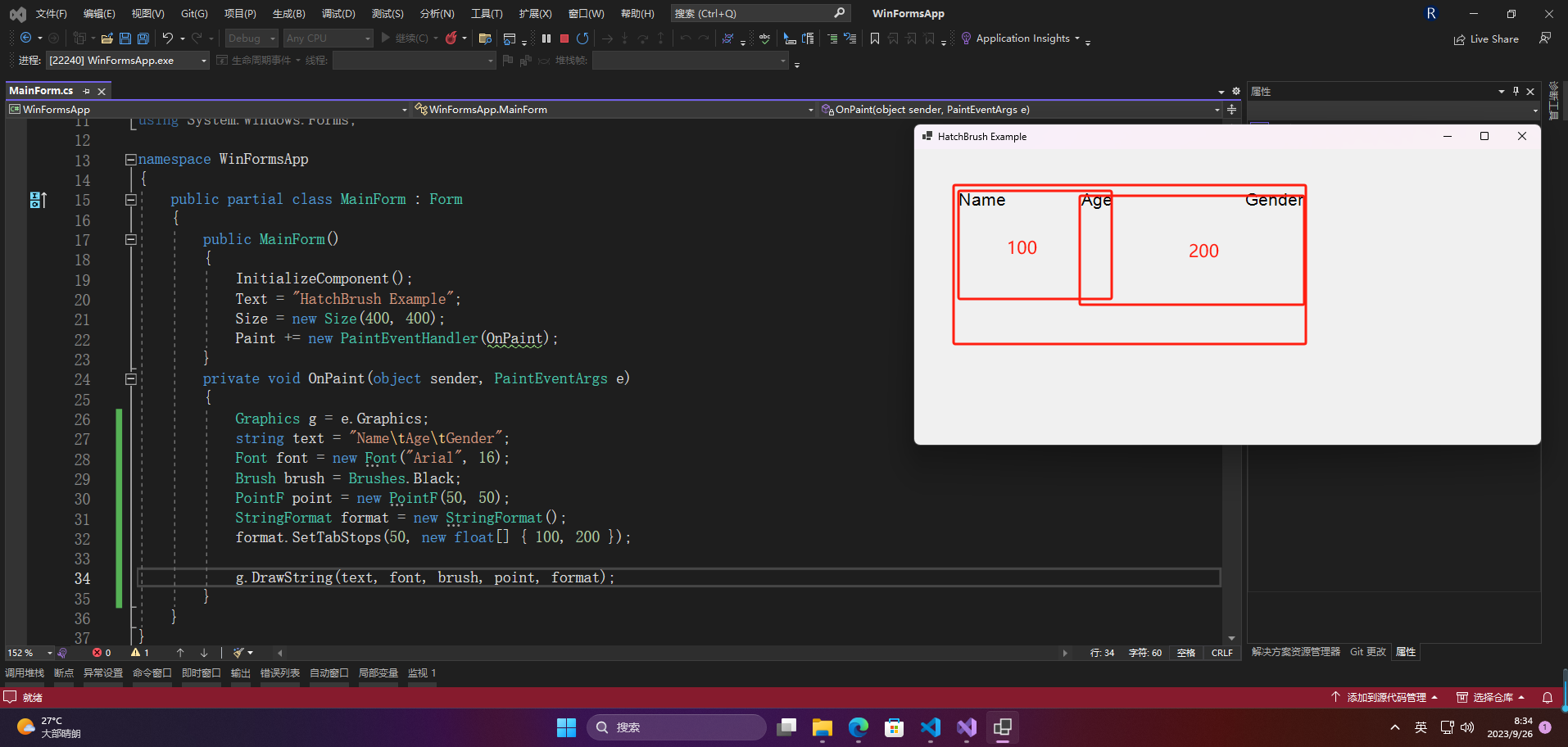Expand the Application Insights dropdown arrow
The width and height of the screenshot is (1568, 747).
tap(1077, 38)
